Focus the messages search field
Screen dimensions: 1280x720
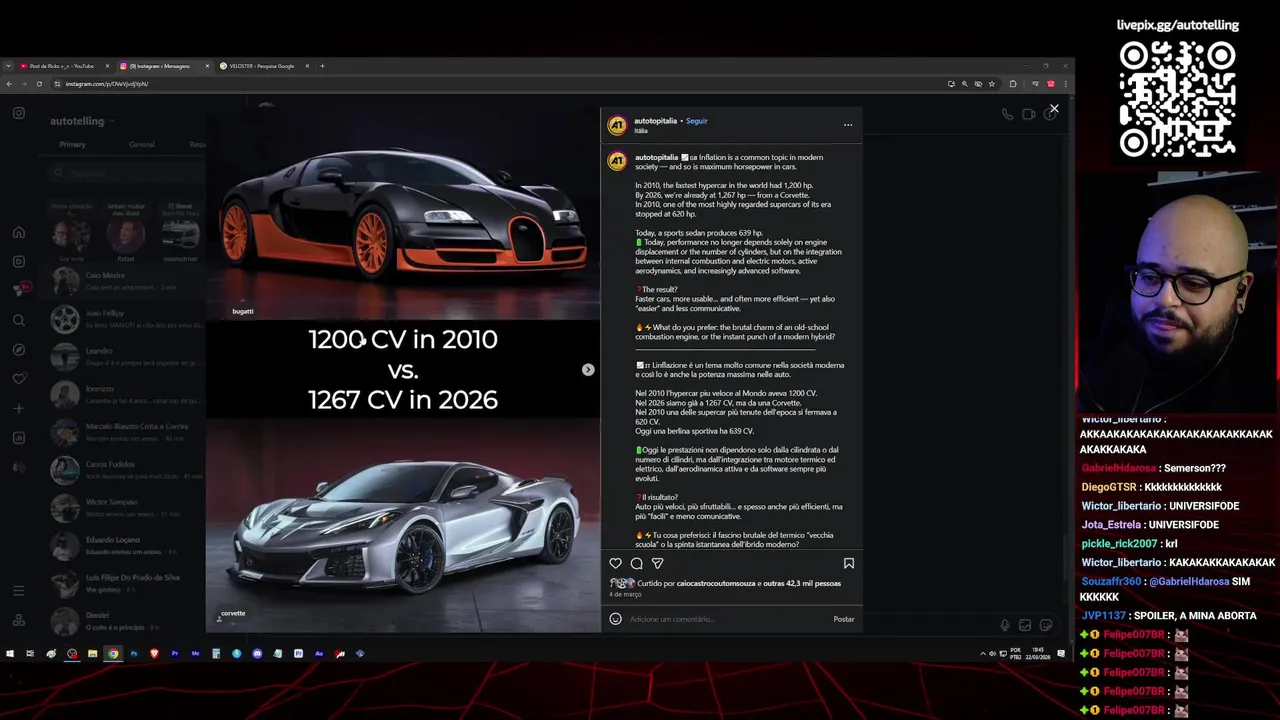pyautogui.click(x=125, y=173)
